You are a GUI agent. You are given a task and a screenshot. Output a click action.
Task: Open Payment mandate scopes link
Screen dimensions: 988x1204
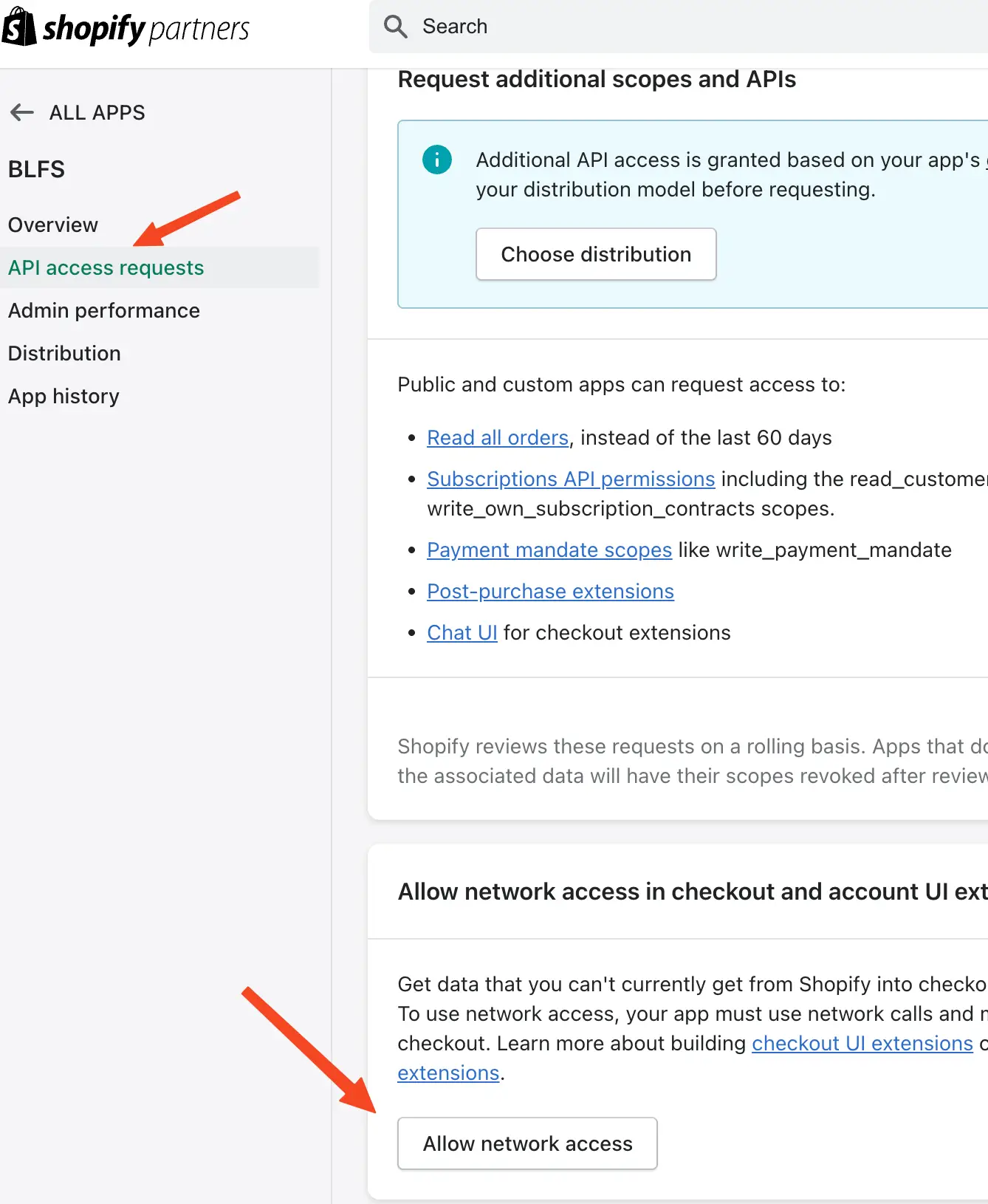(x=549, y=550)
